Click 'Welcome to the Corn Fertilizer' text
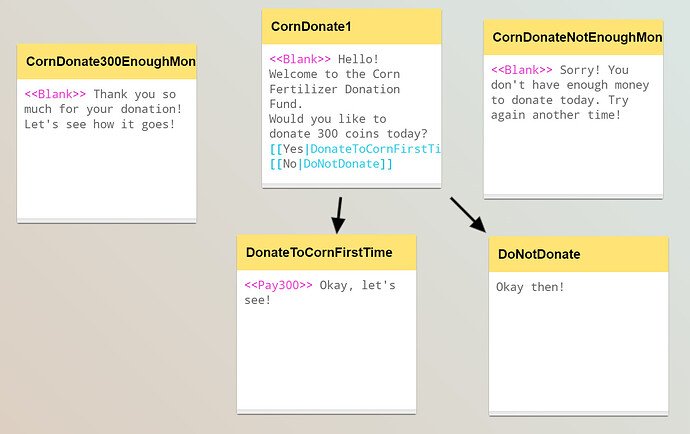Viewport: 690px width, 434px height. (x=334, y=81)
